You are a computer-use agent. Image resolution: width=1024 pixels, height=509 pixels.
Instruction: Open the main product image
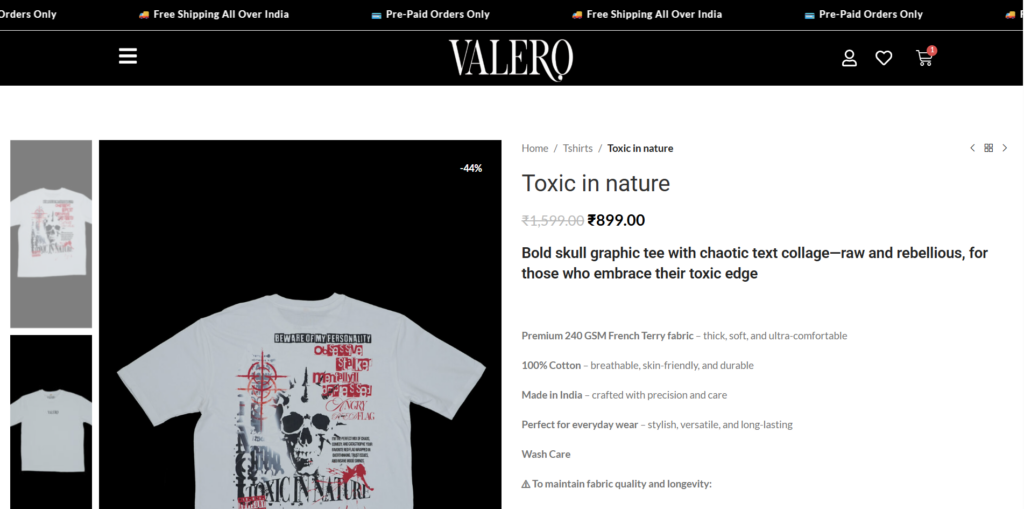coord(300,325)
